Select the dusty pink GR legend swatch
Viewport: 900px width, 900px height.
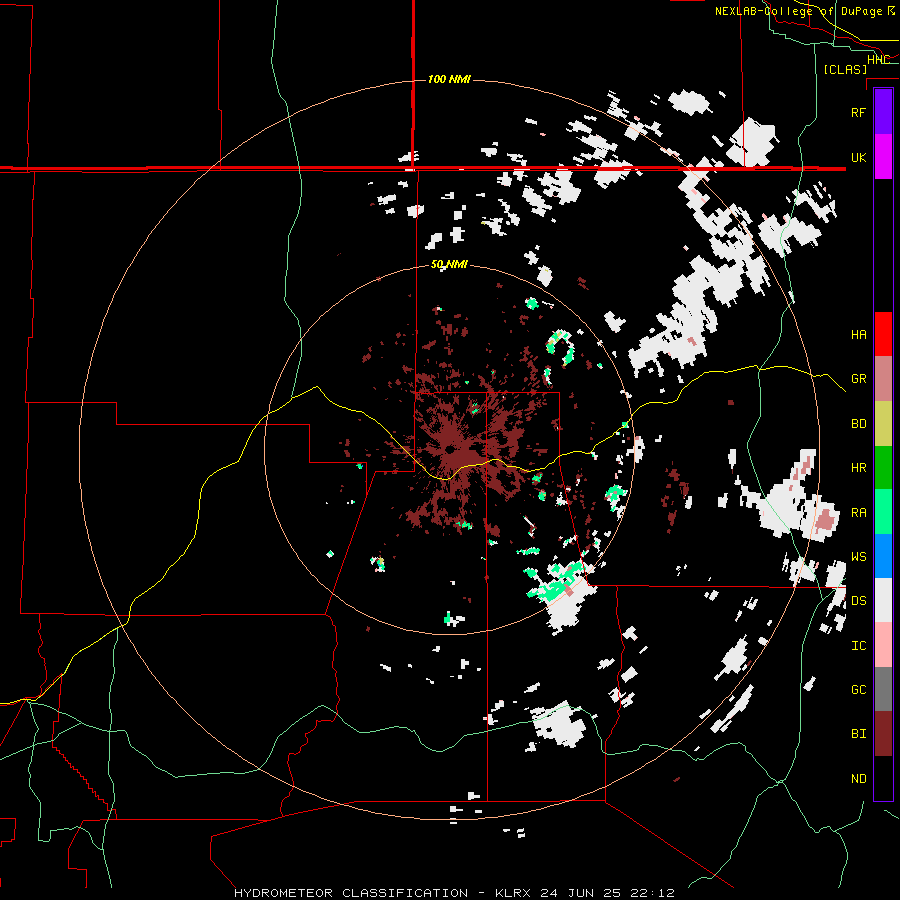883,378
